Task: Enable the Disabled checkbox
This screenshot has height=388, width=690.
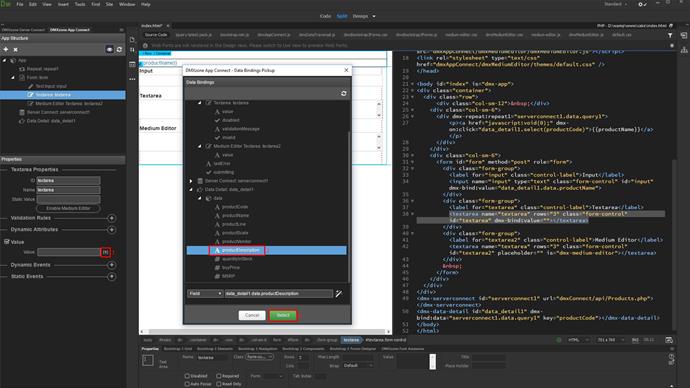Action: pyautogui.click(x=187, y=376)
